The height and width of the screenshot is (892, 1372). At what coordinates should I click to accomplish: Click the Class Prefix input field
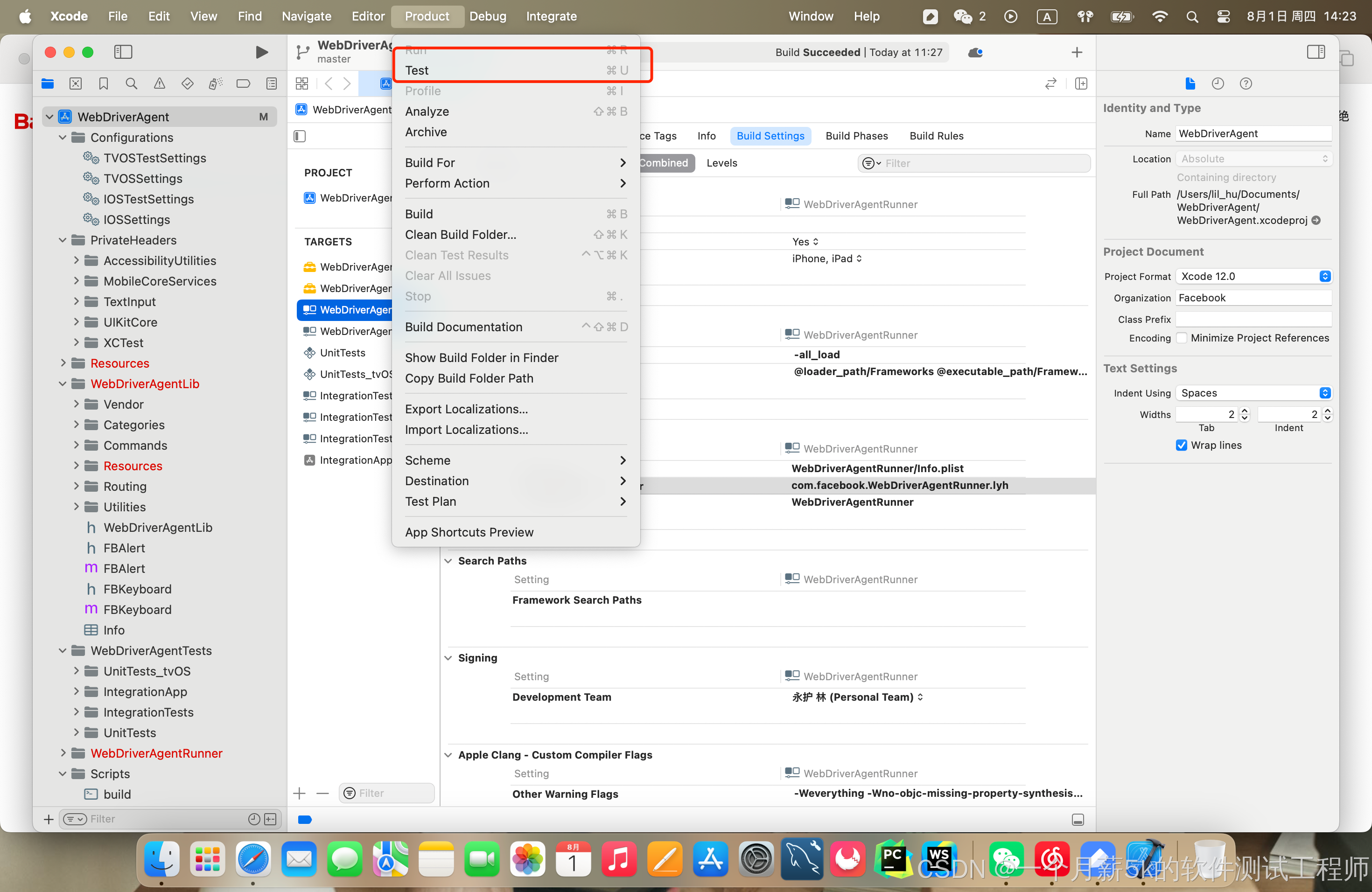1254,319
